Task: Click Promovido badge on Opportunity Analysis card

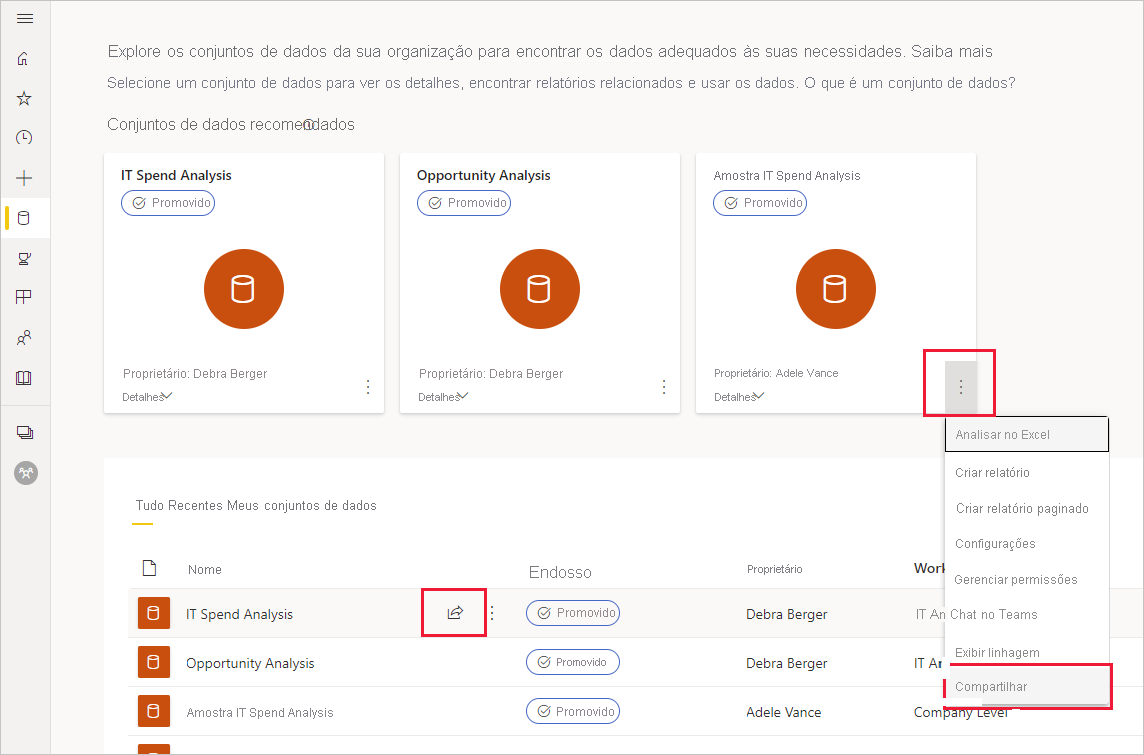Action: pyautogui.click(x=464, y=203)
